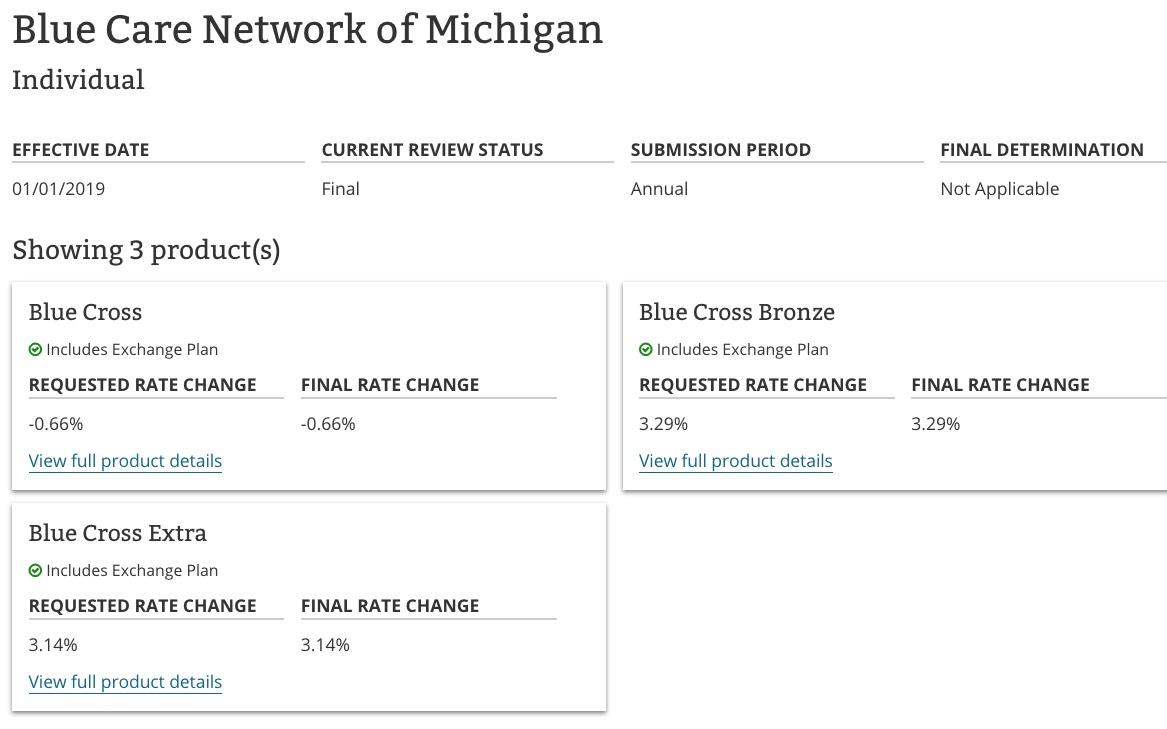Viewport: 1167px width, 729px height.
Task: Click the Blue Cross Bronze checkmark icon
Action: coord(645,350)
